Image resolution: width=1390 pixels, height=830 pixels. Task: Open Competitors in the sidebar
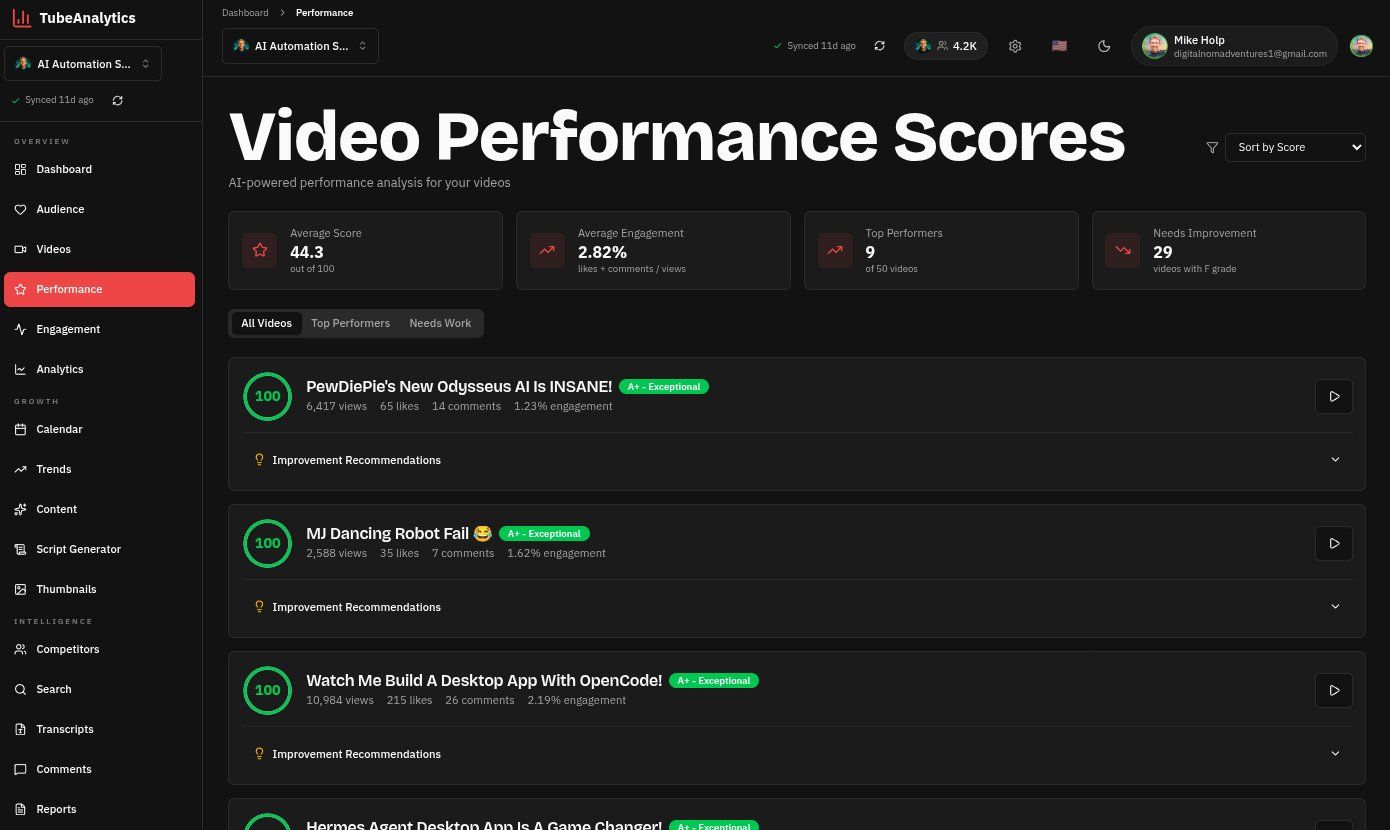(99, 649)
